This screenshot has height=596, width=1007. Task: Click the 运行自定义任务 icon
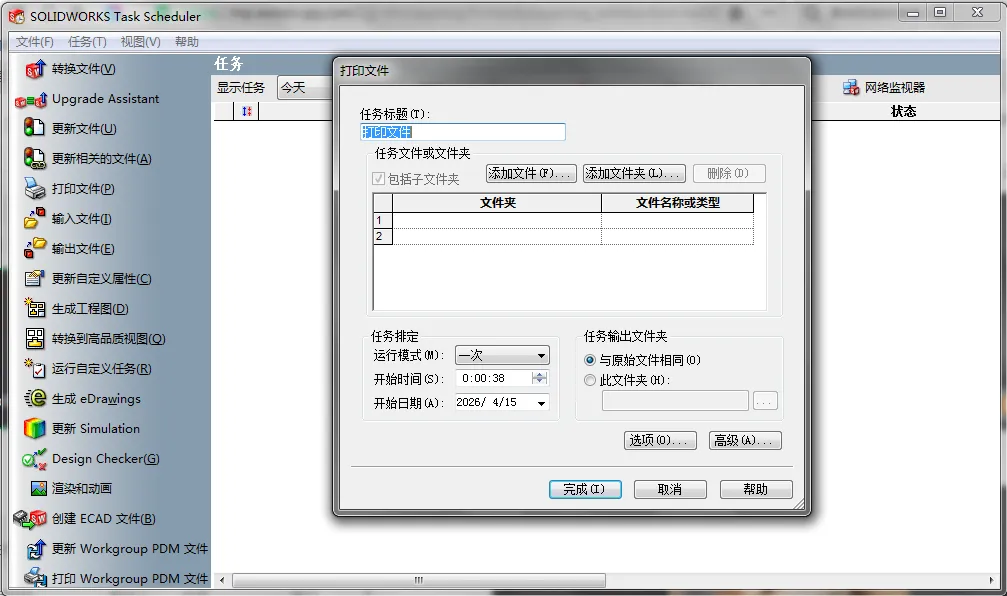coord(35,368)
